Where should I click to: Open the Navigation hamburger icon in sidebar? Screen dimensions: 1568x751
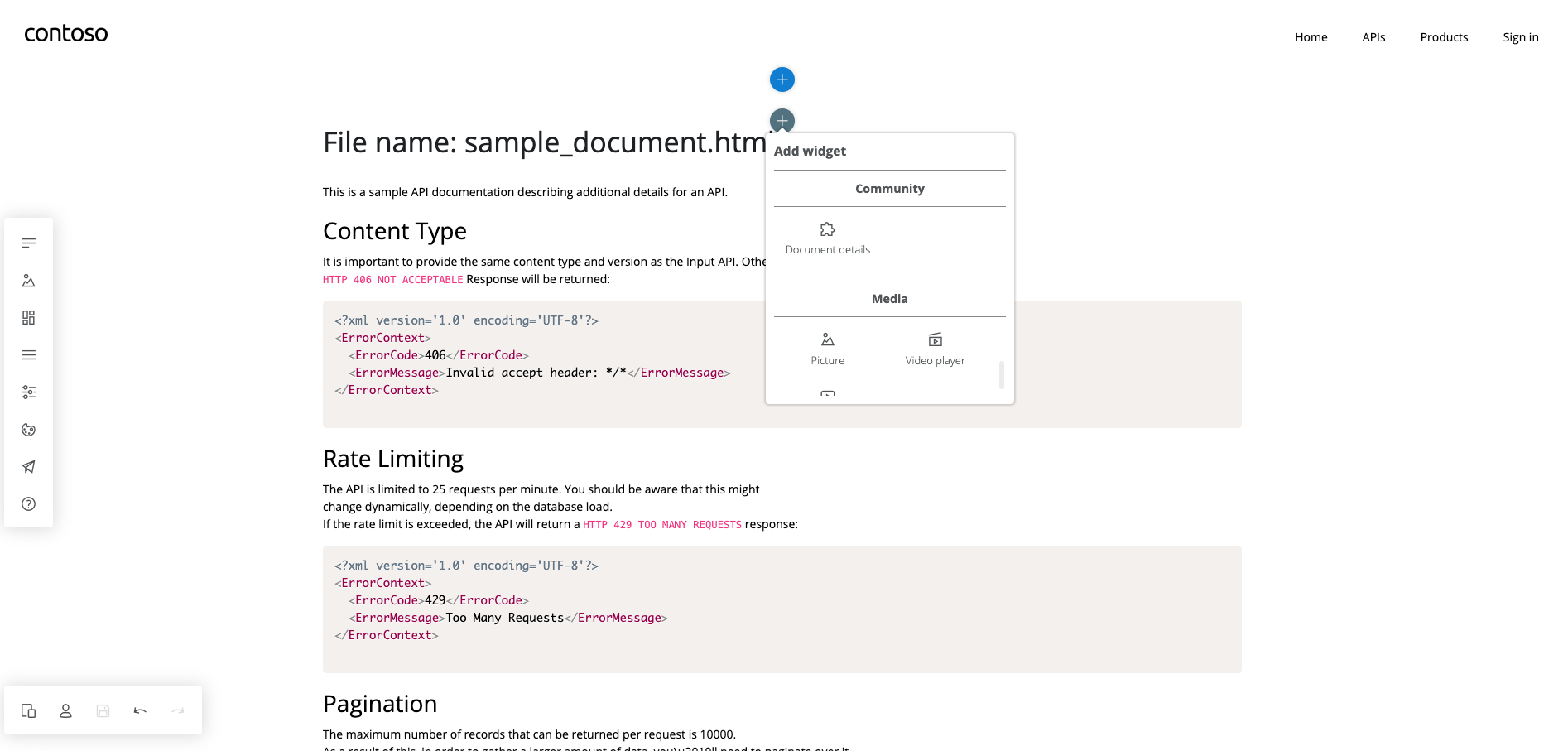coord(28,355)
